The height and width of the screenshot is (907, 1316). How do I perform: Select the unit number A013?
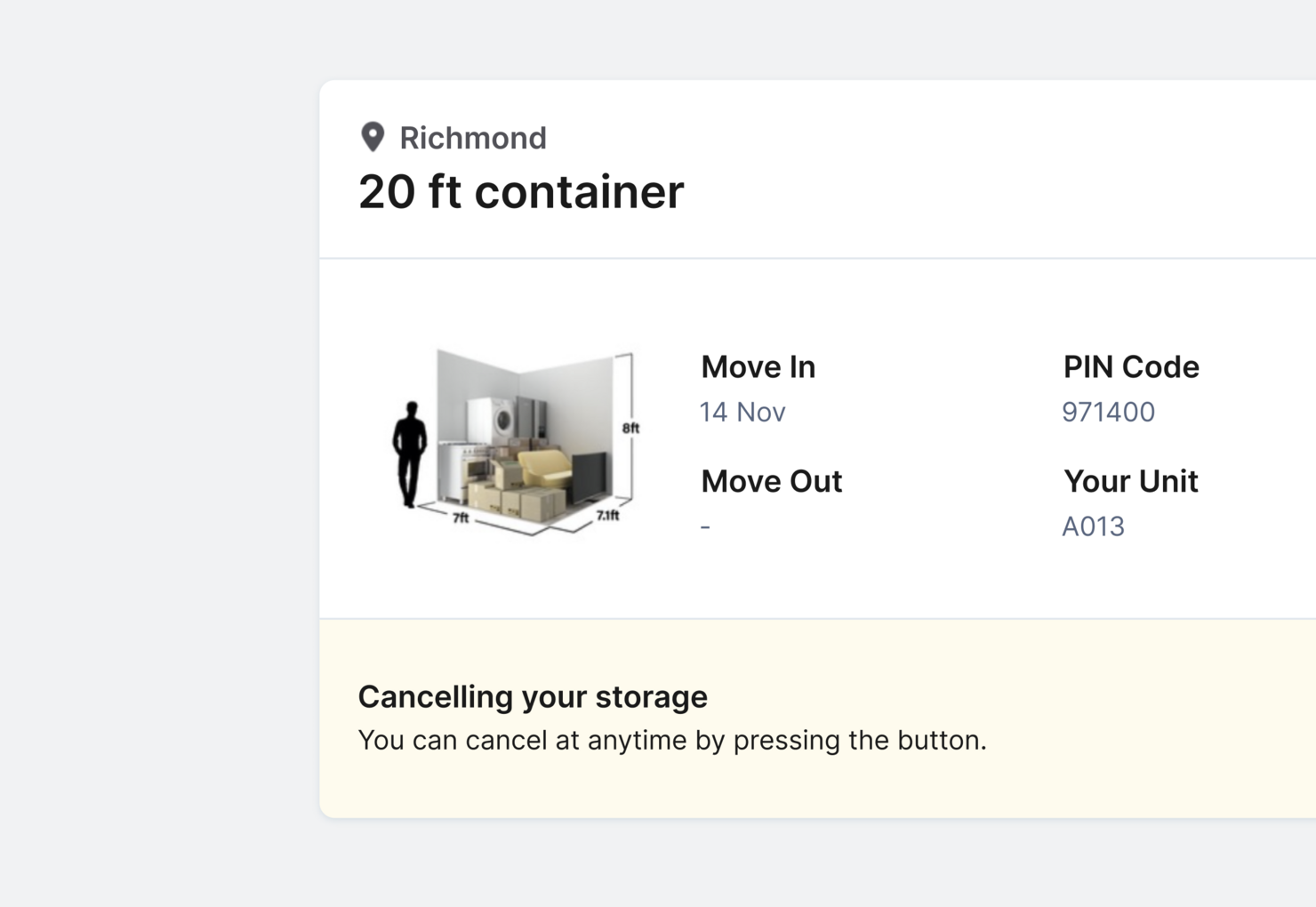[1093, 526]
